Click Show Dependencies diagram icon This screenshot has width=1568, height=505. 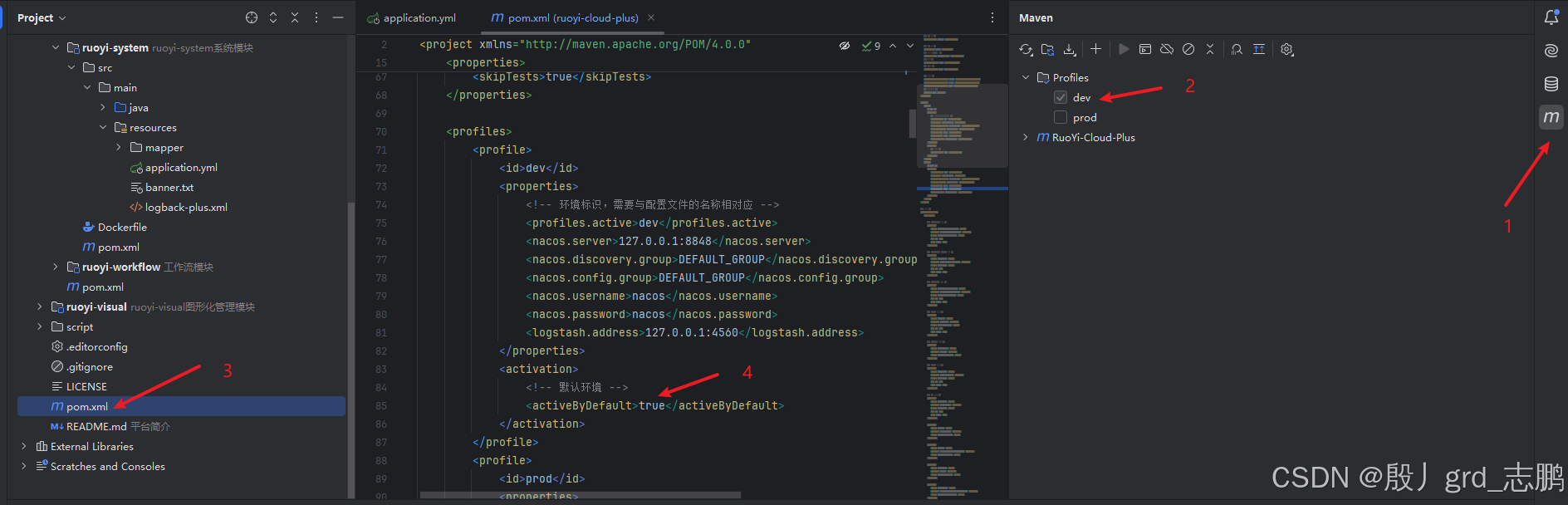(x=1259, y=50)
